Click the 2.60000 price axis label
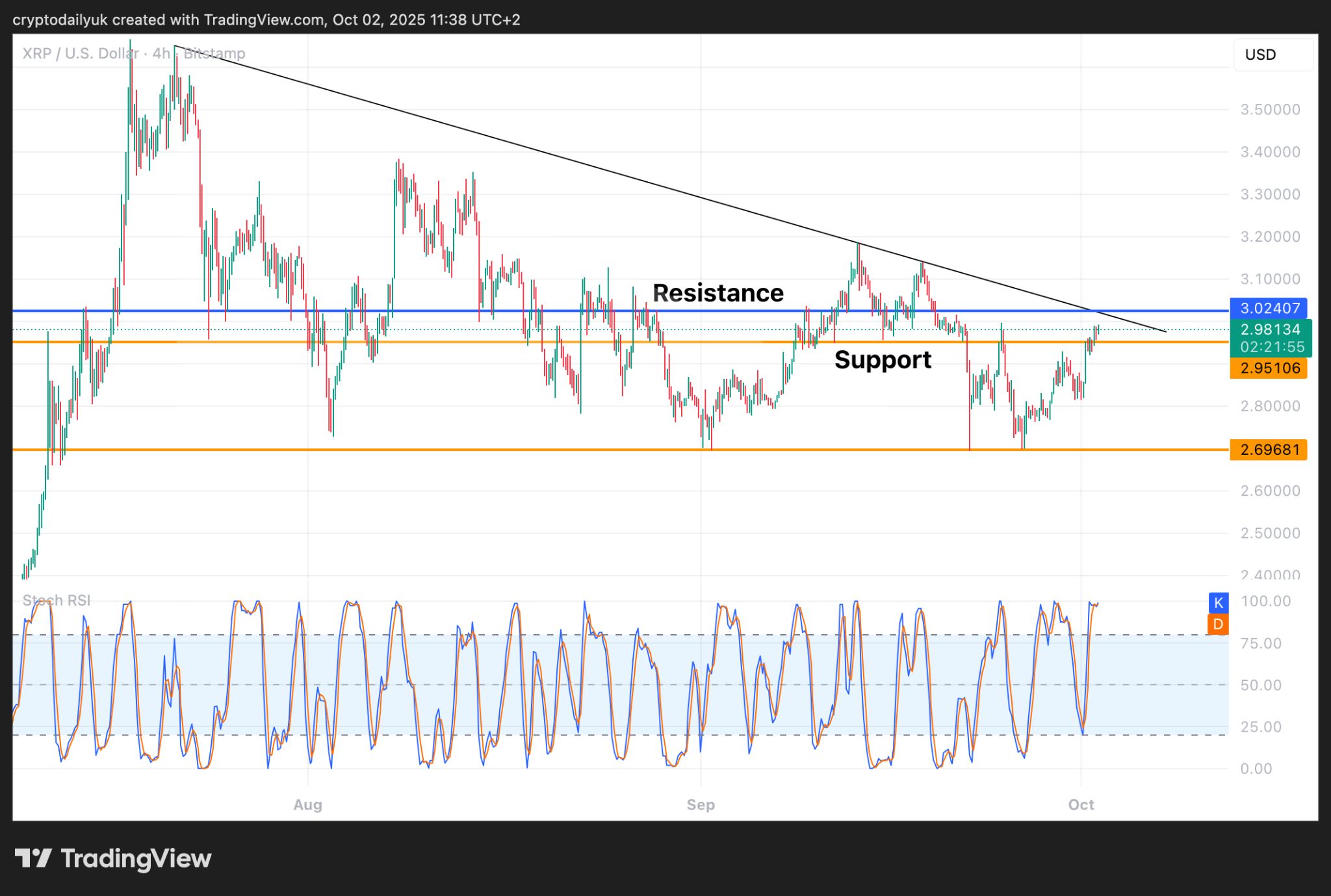 coord(1270,491)
